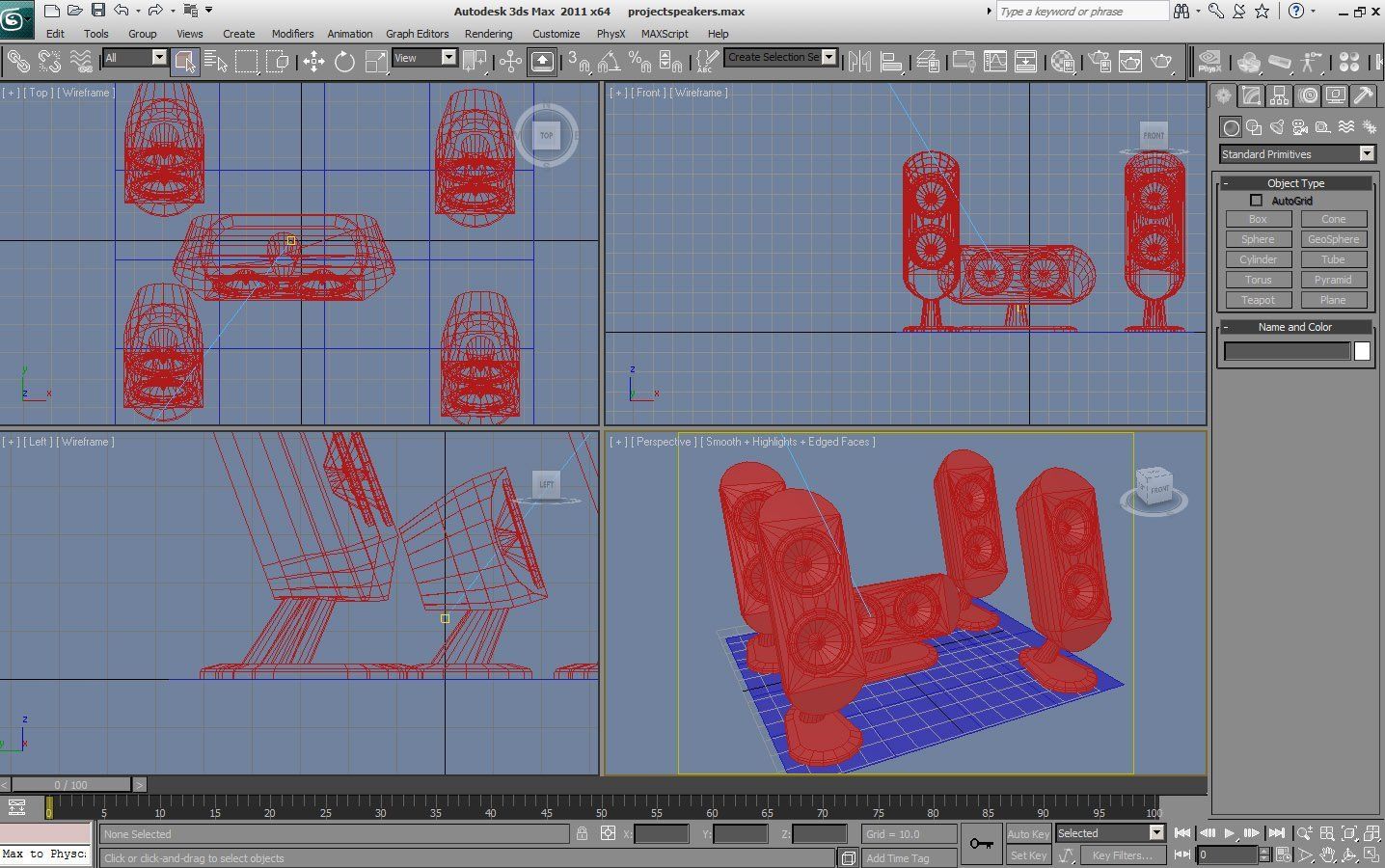Viewport: 1385px width, 868px height.
Task: Click the Select and Link chain icon
Action: [18, 62]
